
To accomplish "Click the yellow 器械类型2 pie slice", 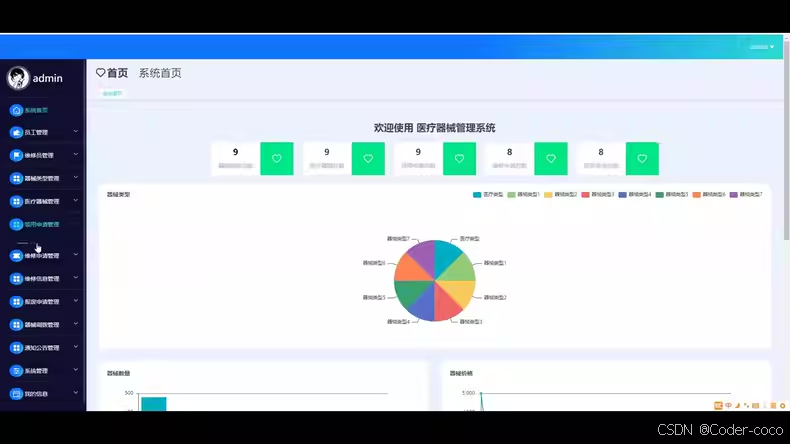I will [460, 293].
